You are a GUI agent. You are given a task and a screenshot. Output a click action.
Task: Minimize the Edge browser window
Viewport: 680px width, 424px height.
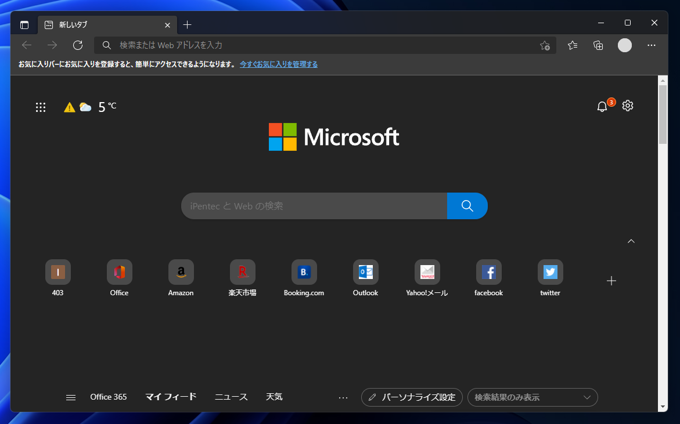(601, 23)
